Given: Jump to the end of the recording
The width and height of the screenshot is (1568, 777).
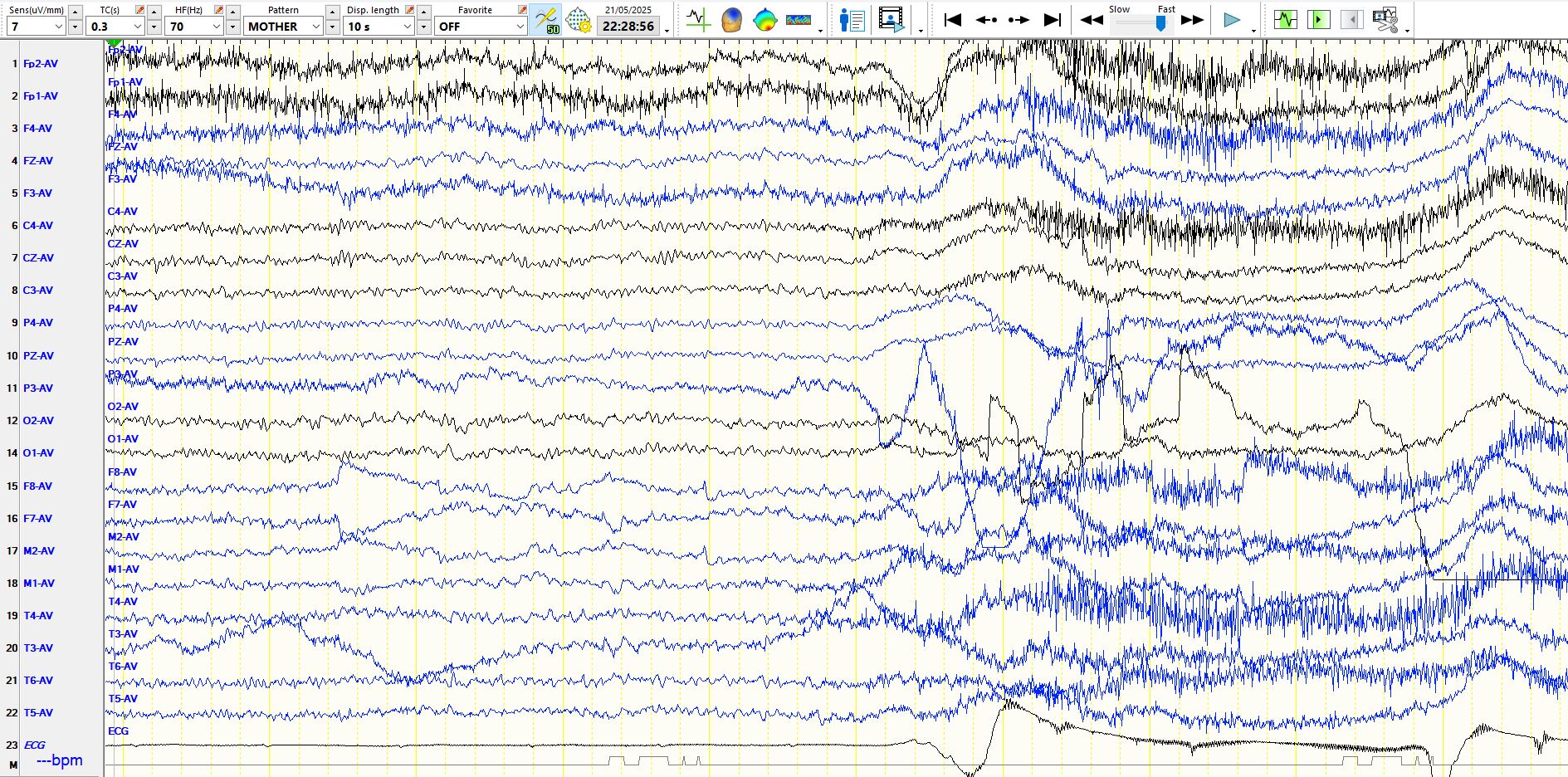Looking at the screenshot, I should [1053, 20].
